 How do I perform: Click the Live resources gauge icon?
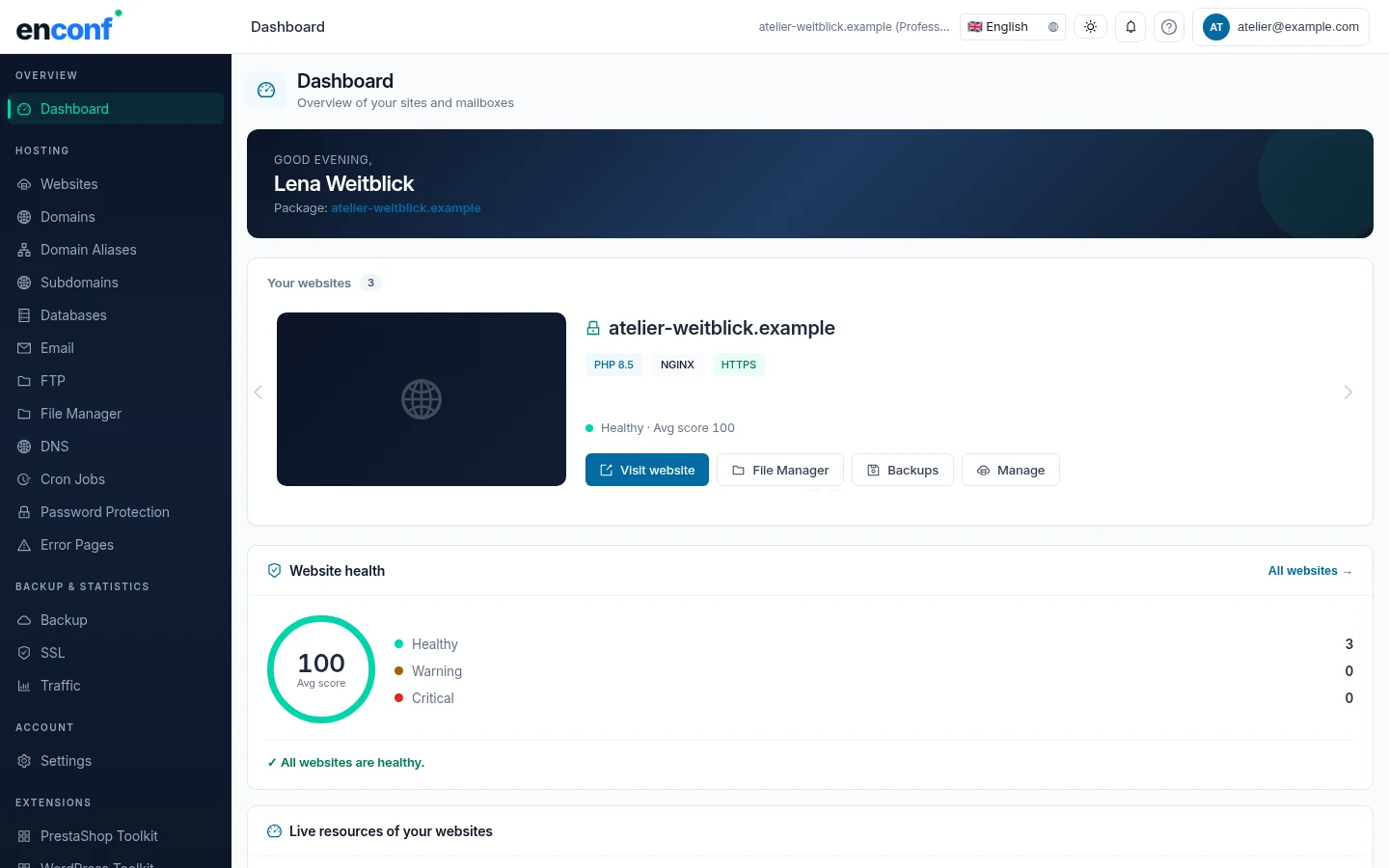274,831
